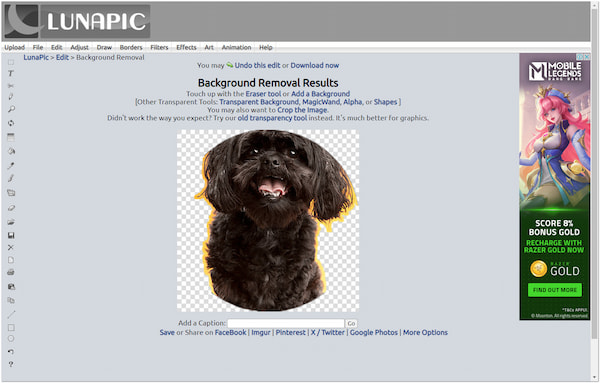Click the open folder icon
Viewport: 600px width, 383px height.
[11, 222]
